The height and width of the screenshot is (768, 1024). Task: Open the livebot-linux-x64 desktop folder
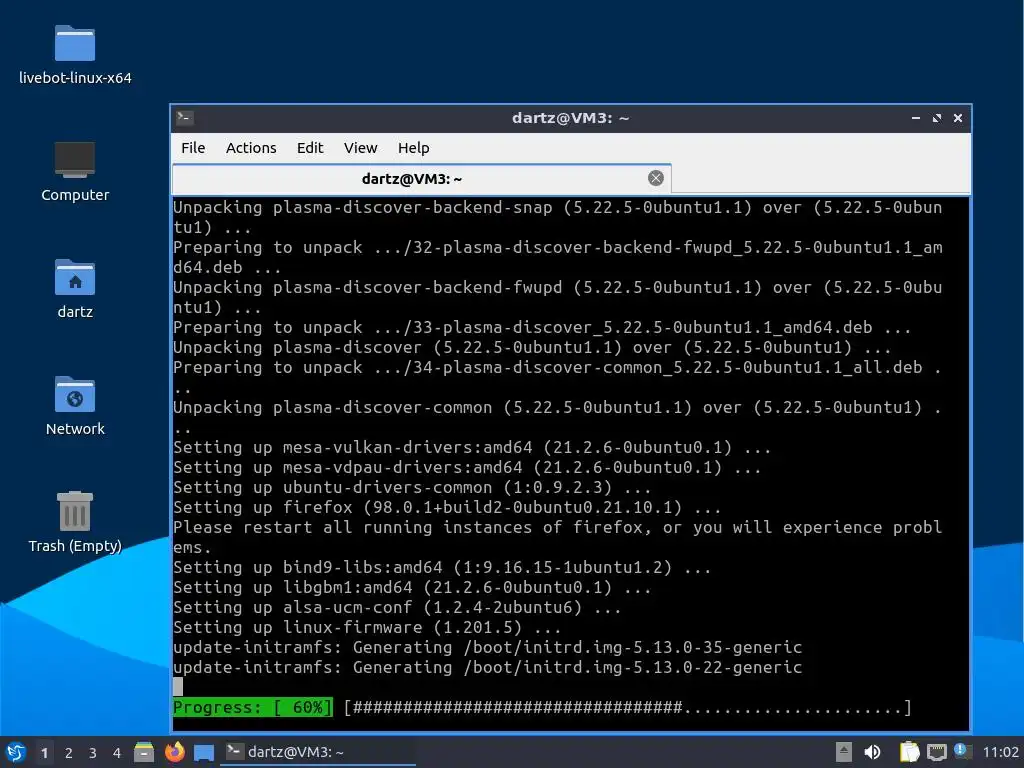click(x=74, y=55)
